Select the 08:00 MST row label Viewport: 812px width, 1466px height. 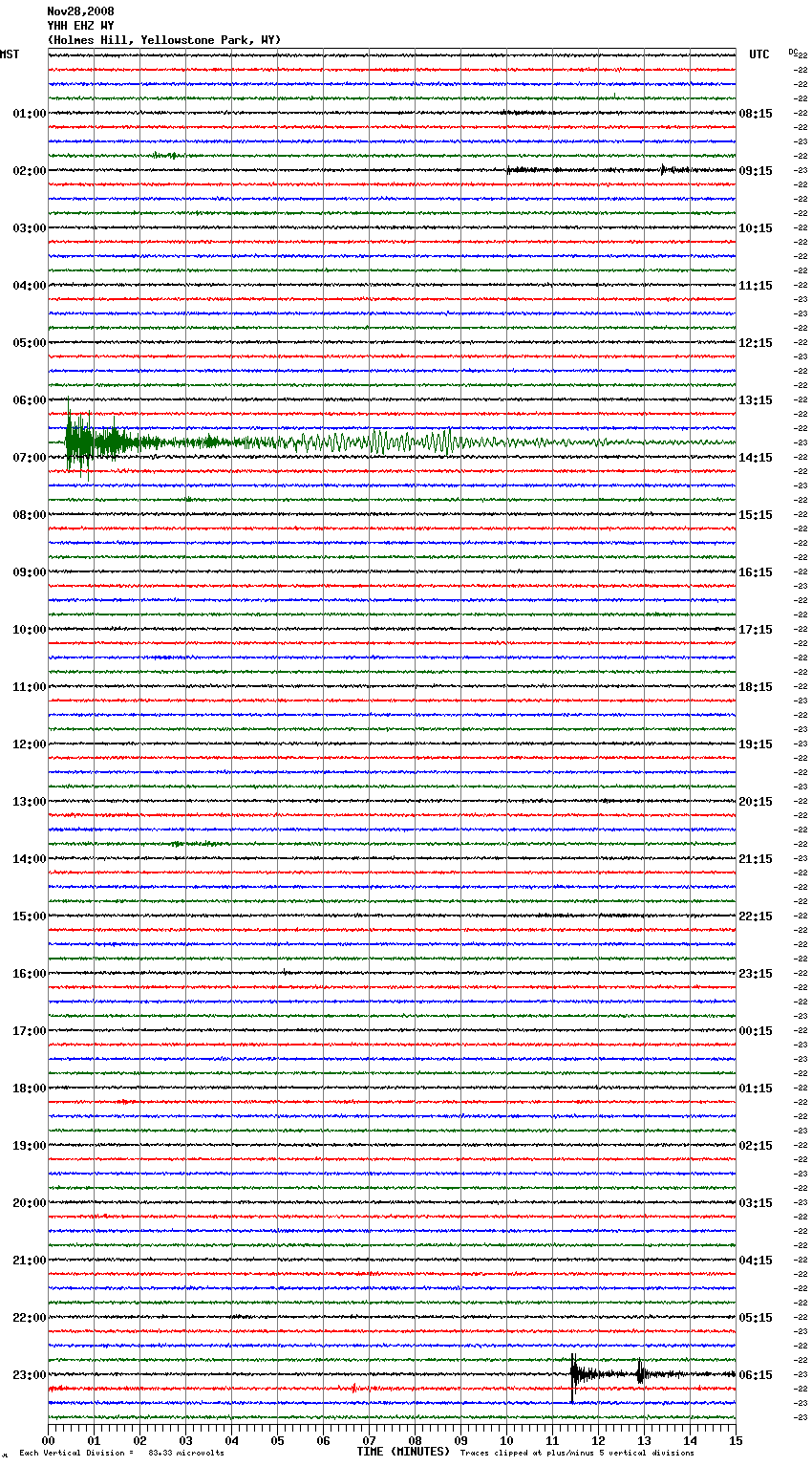click(30, 515)
